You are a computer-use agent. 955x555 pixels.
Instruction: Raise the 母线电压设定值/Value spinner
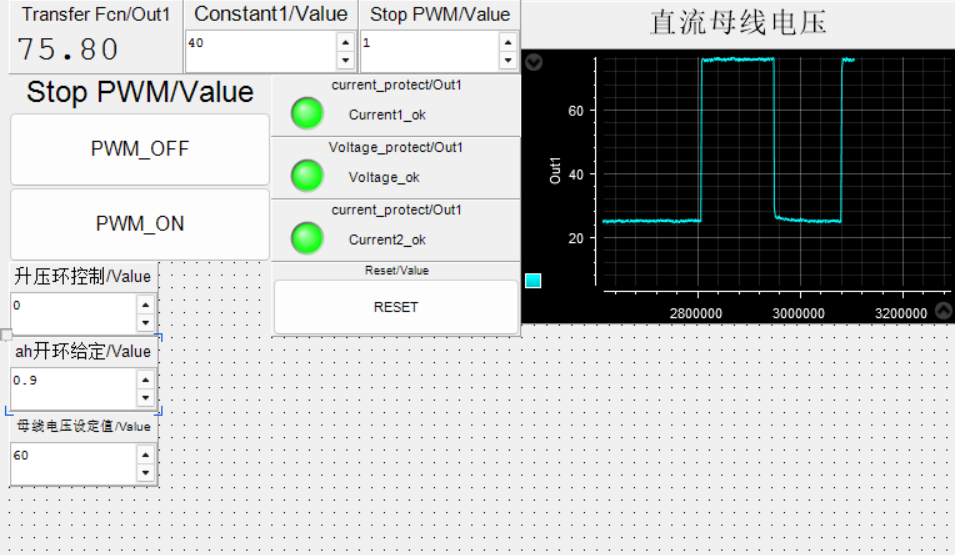click(x=146, y=454)
